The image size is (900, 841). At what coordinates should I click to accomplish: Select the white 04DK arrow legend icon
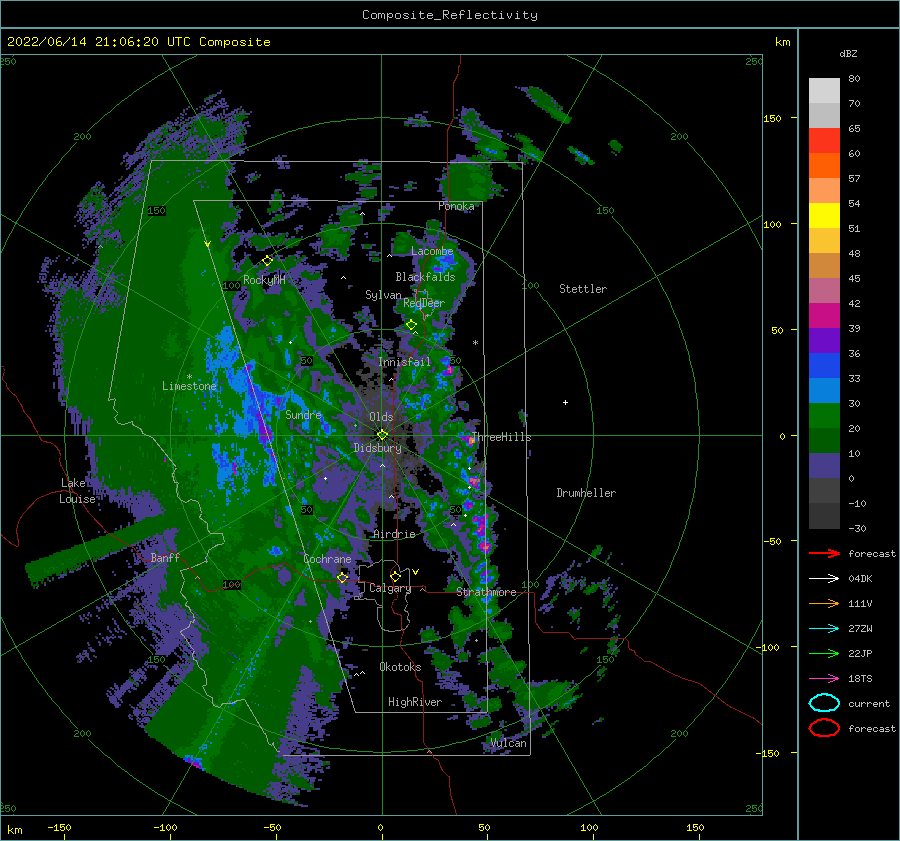[824, 579]
